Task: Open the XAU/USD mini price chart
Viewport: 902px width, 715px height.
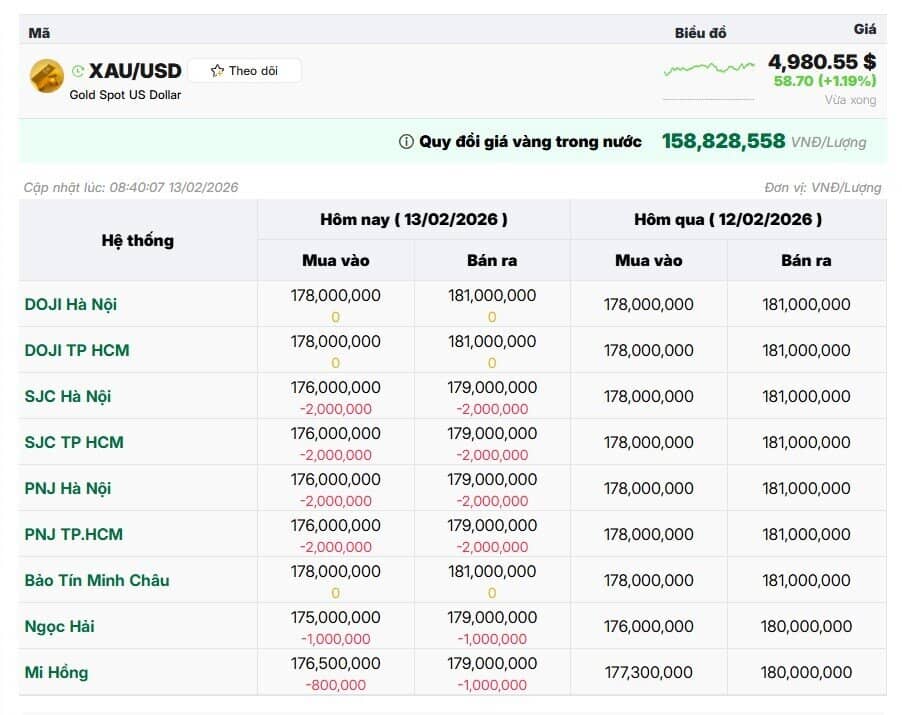Action: click(x=708, y=70)
